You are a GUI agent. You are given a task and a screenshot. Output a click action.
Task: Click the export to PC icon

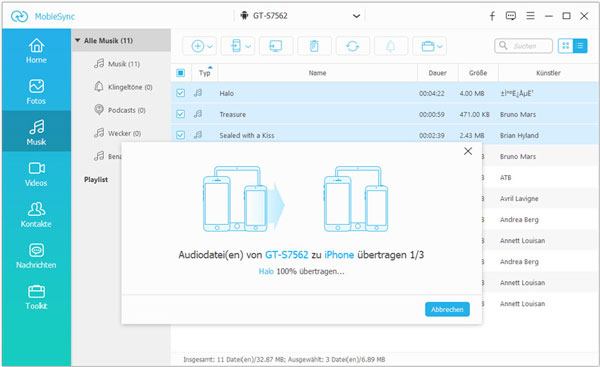[x=276, y=46]
